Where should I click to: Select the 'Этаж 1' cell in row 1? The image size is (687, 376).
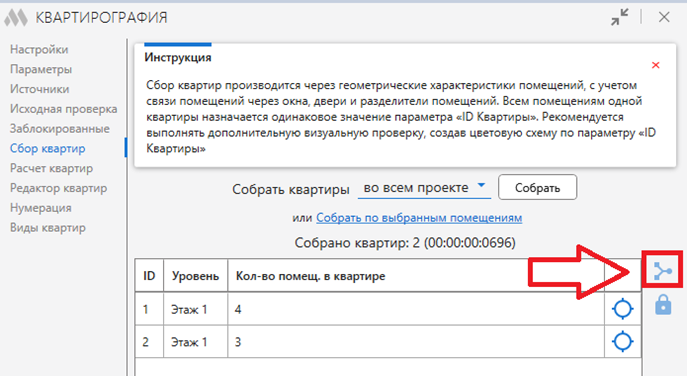click(195, 309)
